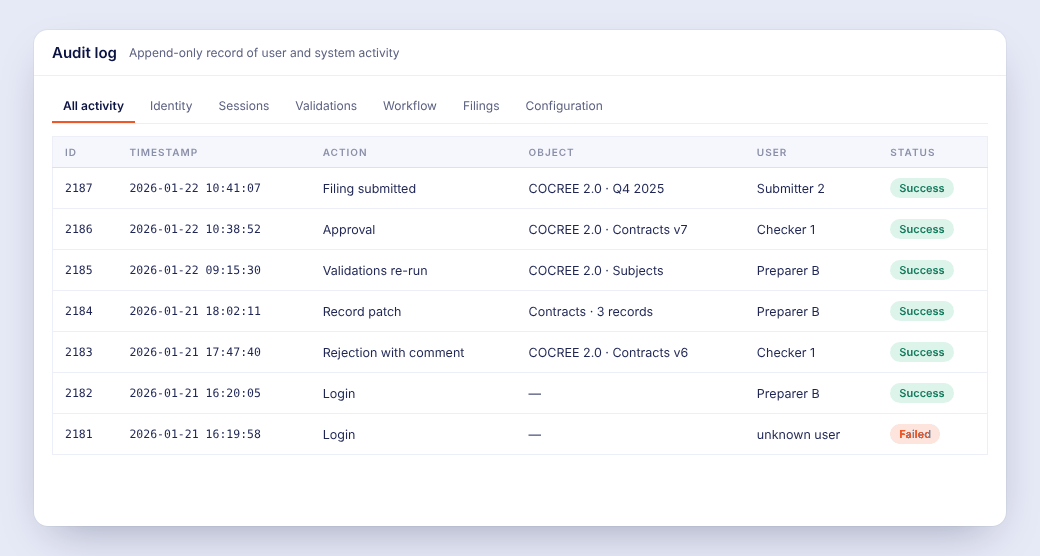Select log entry ID 2184
Image resolution: width=1040 pixels, height=556 pixels.
(x=78, y=311)
